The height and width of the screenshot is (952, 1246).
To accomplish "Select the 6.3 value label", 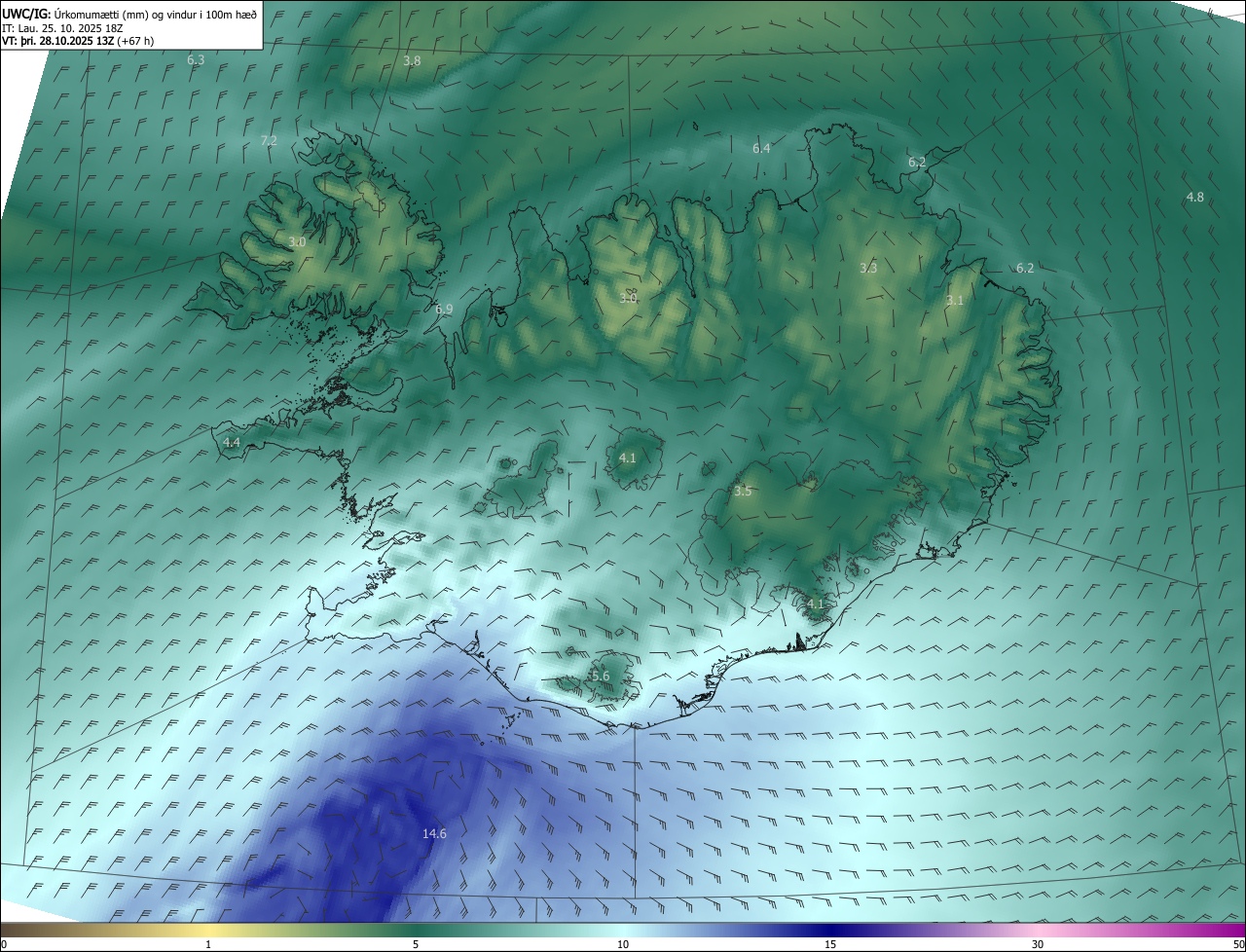I will [196, 60].
